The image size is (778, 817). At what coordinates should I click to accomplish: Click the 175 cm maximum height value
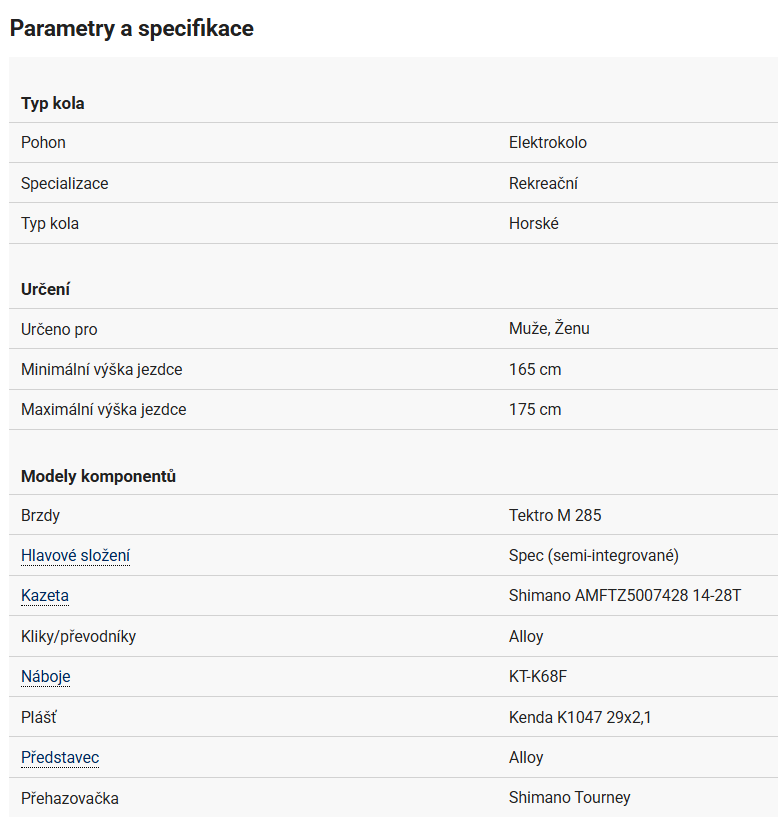(535, 410)
